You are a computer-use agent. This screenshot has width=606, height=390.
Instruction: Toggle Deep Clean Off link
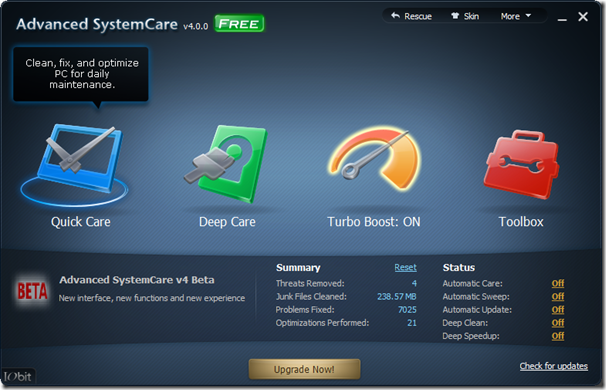coord(558,323)
